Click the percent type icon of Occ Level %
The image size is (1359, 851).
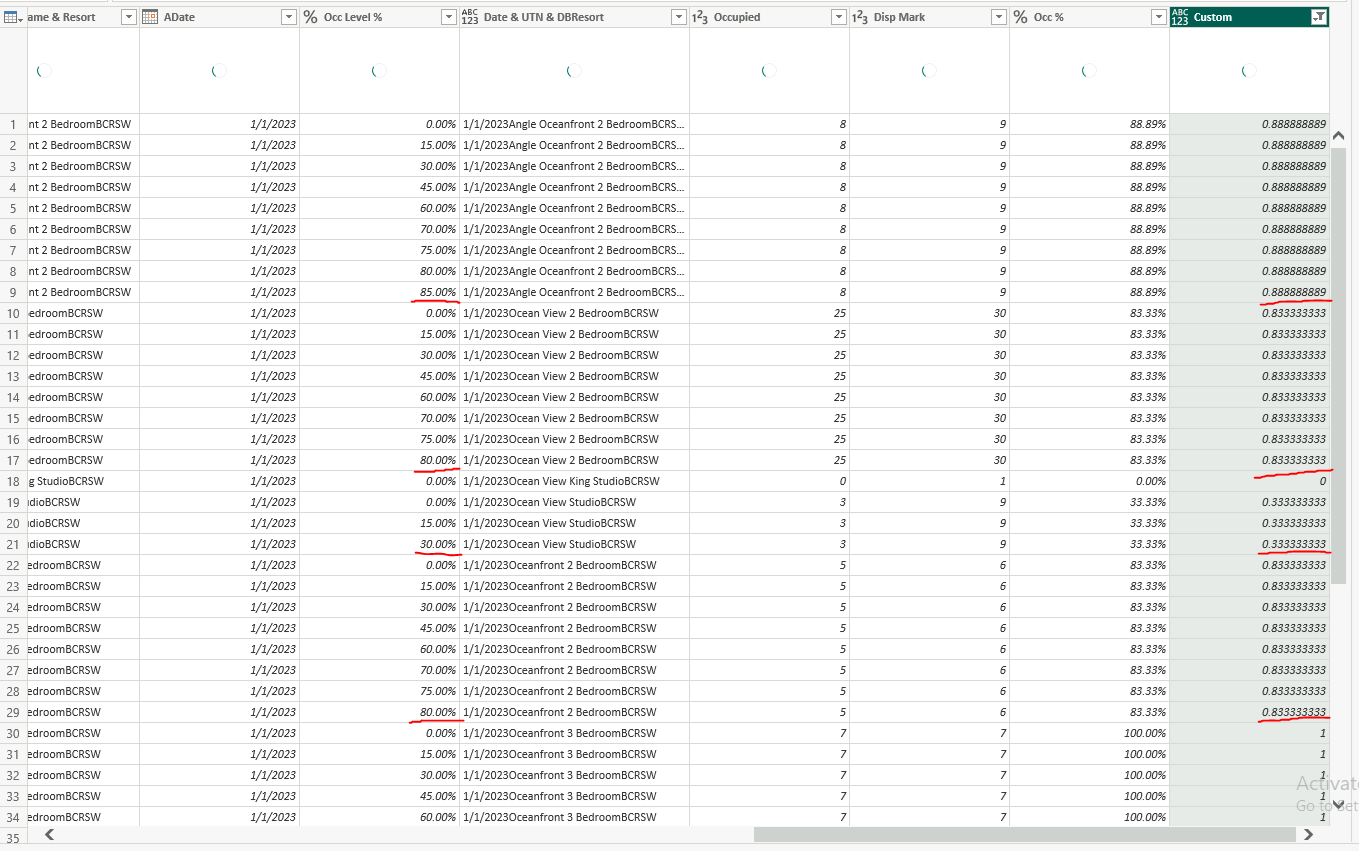coord(310,17)
